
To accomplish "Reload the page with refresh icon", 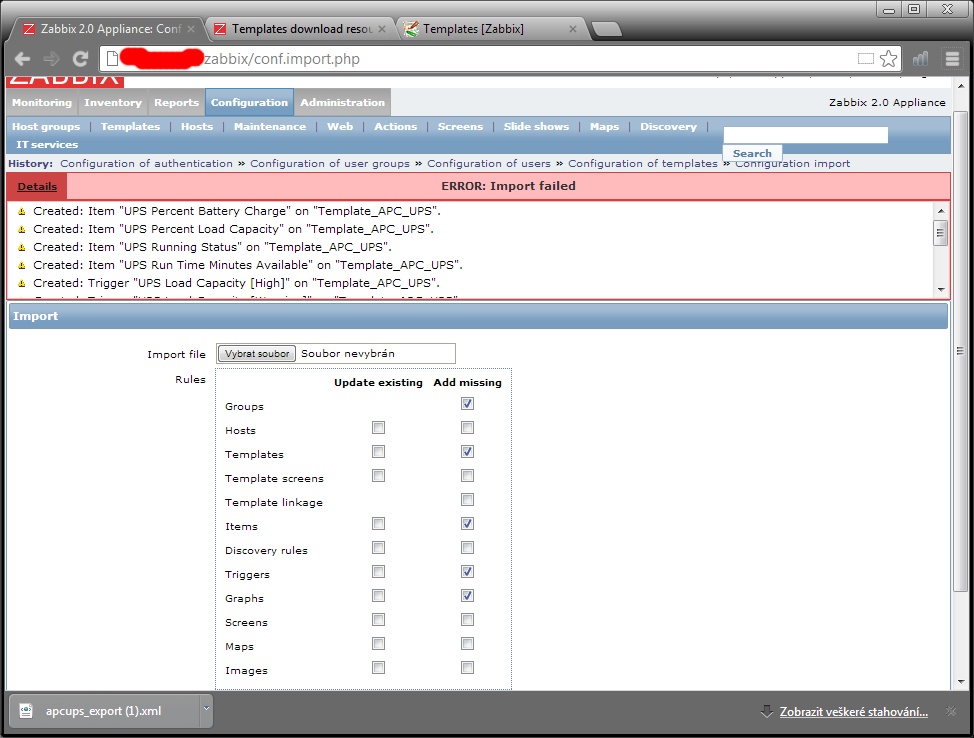I will coord(80,59).
